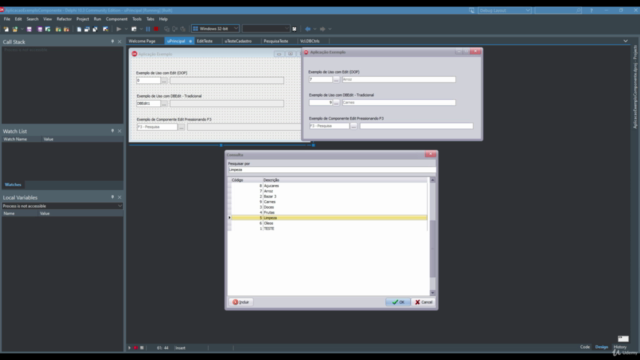Image resolution: width=640 pixels, height=360 pixels.
Task: Open the Windows 32-bit platform dropdown
Action: [236, 29]
